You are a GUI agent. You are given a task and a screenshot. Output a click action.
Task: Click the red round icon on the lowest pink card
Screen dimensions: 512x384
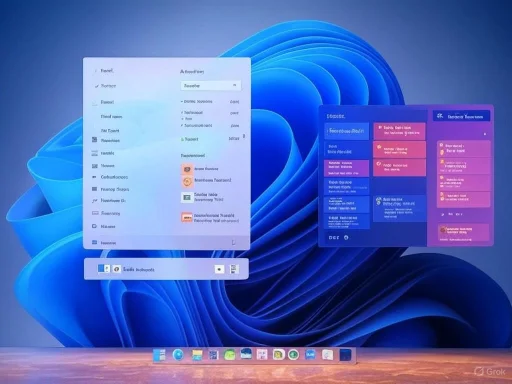pos(443,230)
